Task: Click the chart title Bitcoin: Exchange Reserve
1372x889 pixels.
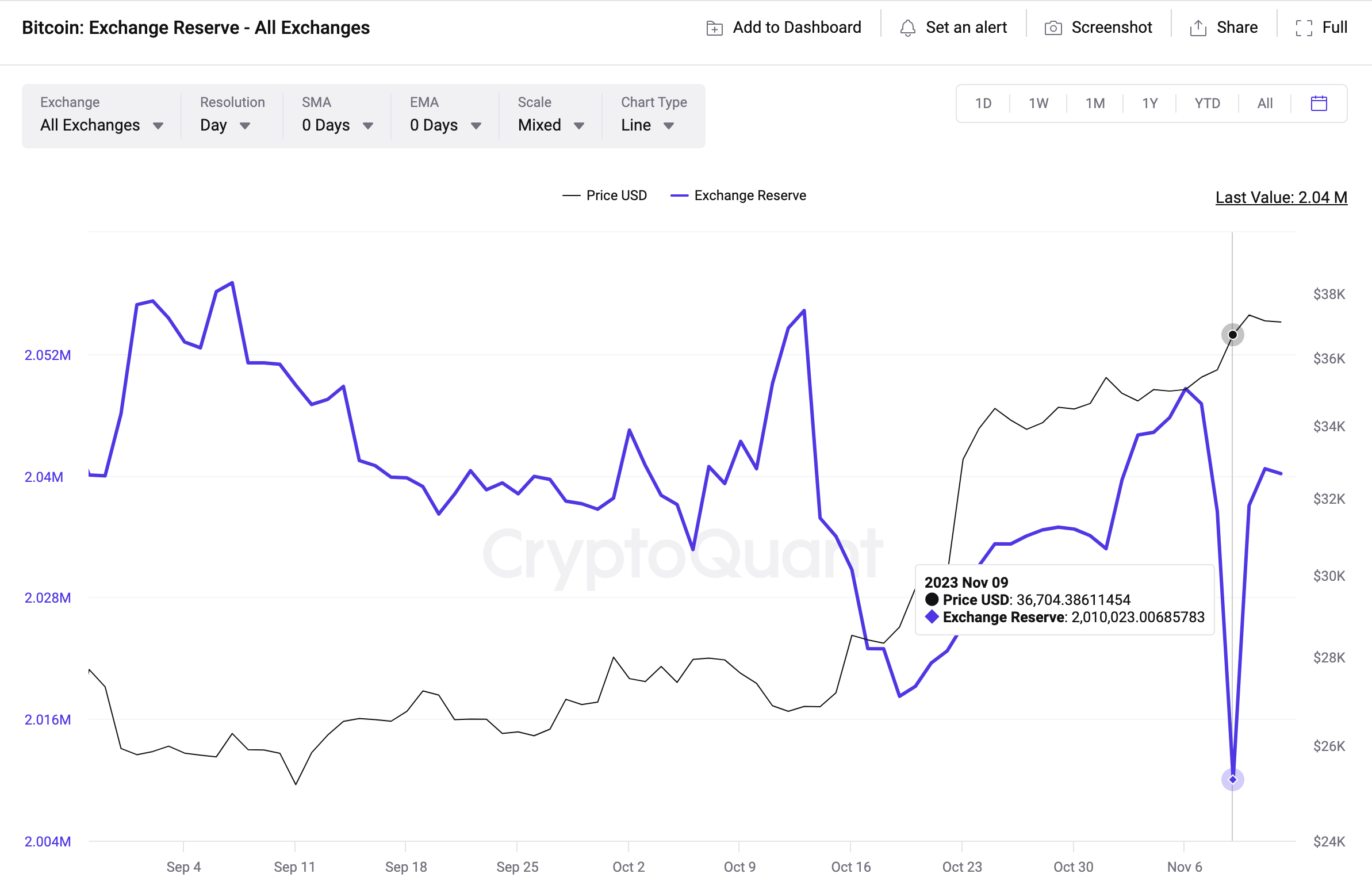Action: [196, 28]
